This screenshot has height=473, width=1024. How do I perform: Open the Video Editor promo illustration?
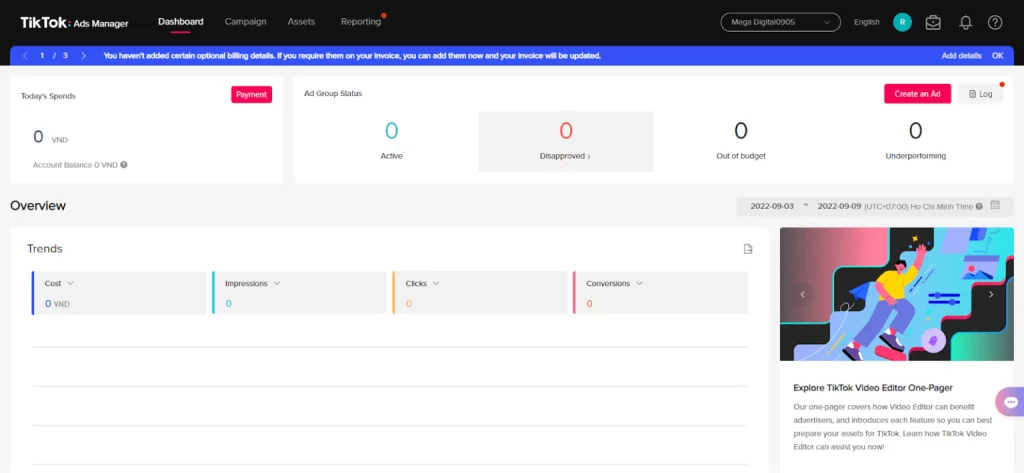tap(897, 294)
